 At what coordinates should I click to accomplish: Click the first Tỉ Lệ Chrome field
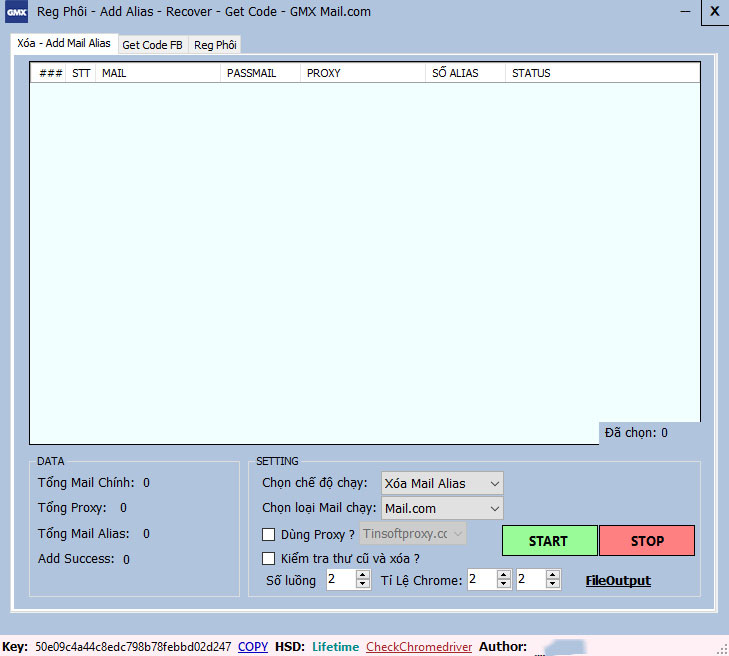coord(482,580)
